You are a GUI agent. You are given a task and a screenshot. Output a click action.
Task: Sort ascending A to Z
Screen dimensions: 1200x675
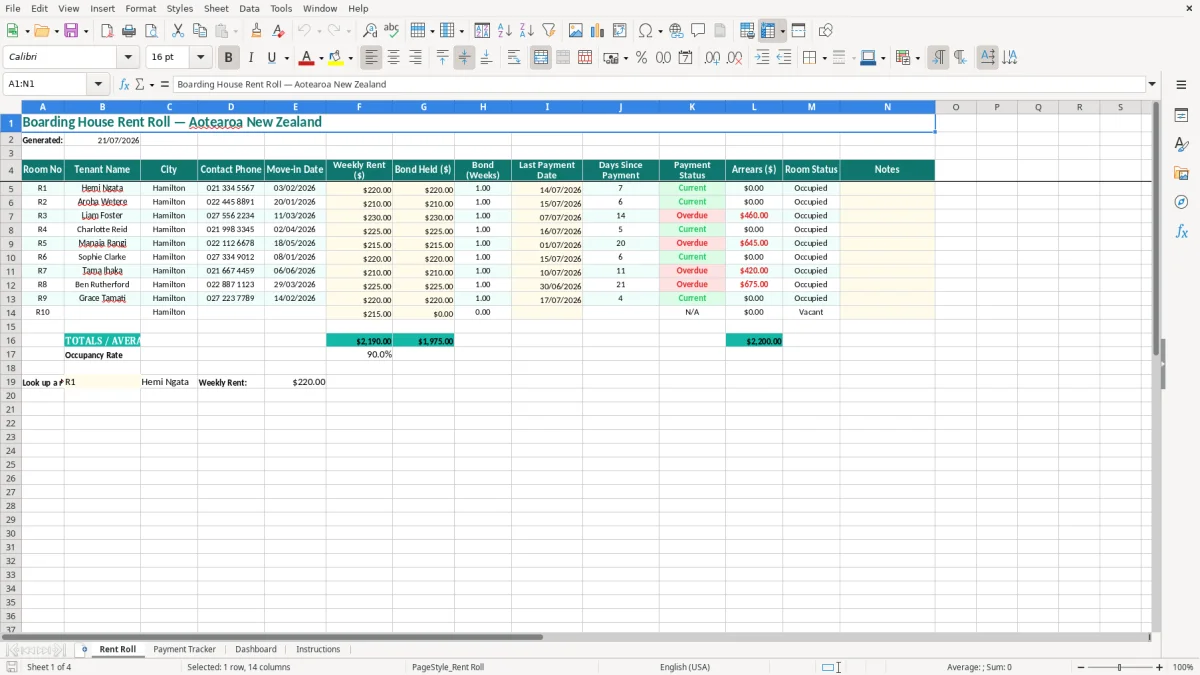505,31
